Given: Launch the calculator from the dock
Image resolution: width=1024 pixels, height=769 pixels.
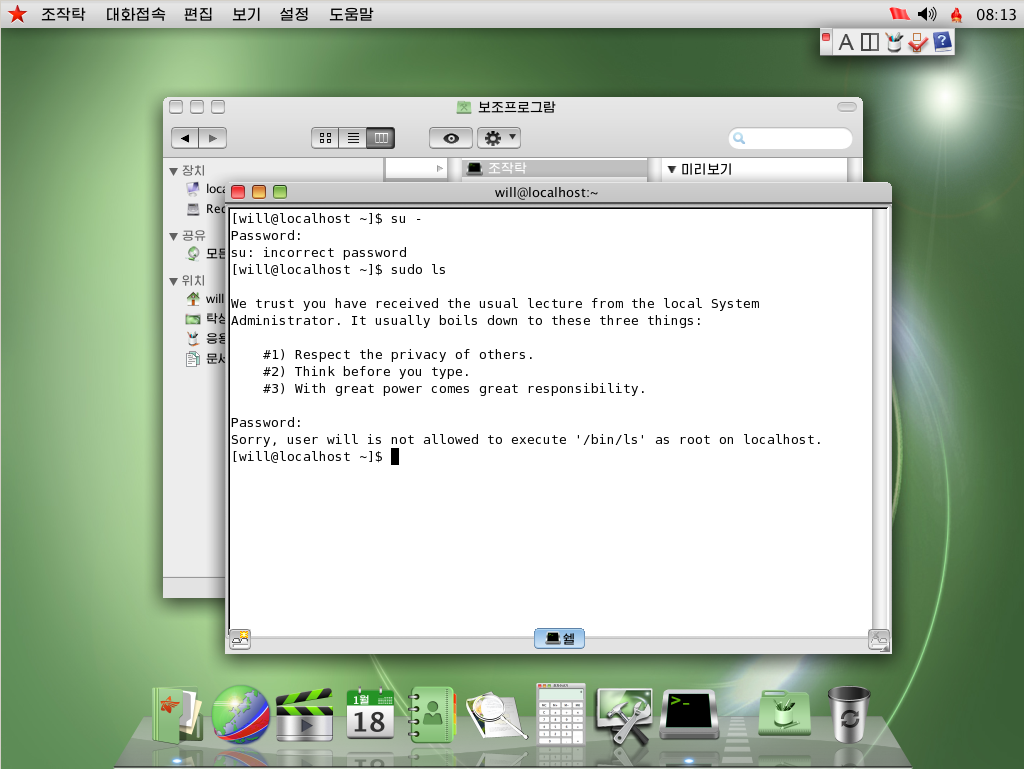Looking at the screenshot, I should click(x=560, y=713).
